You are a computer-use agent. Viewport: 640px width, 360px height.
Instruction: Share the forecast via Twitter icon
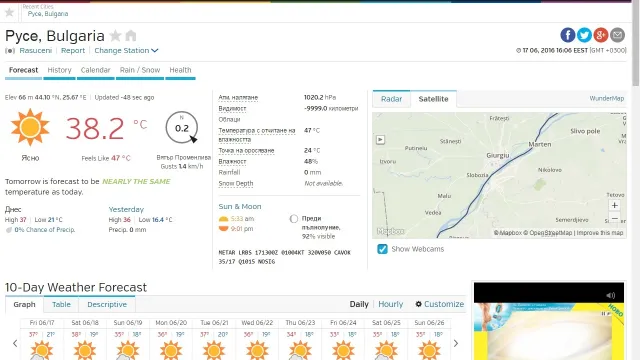(x=584, y=35)
